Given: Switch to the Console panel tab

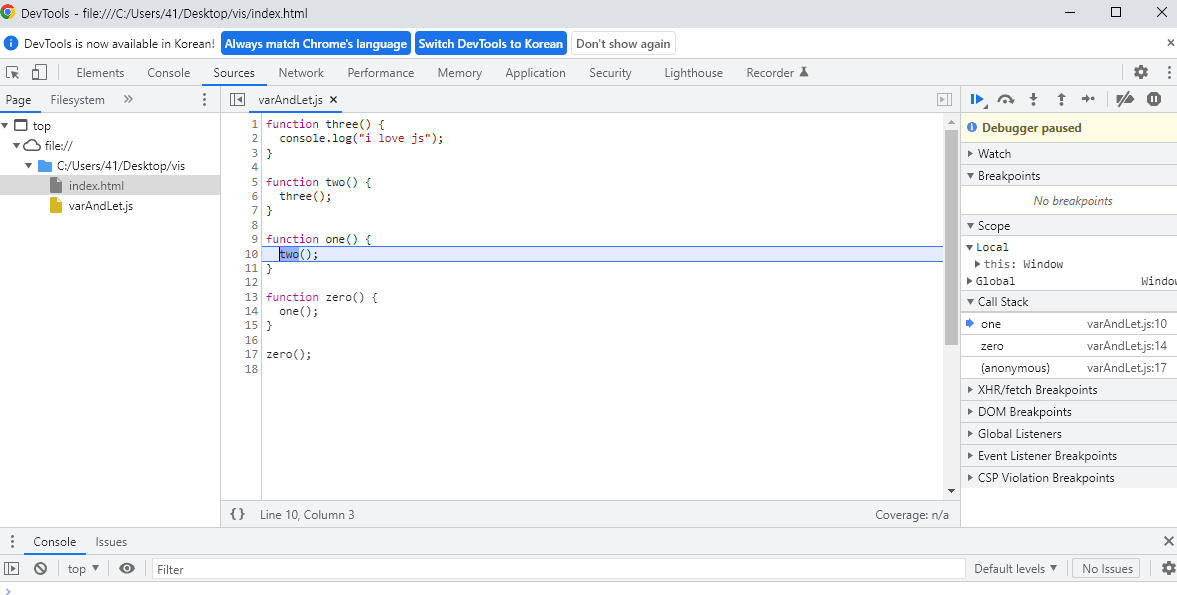Looking at the screenshot, I should click(168, 73).
